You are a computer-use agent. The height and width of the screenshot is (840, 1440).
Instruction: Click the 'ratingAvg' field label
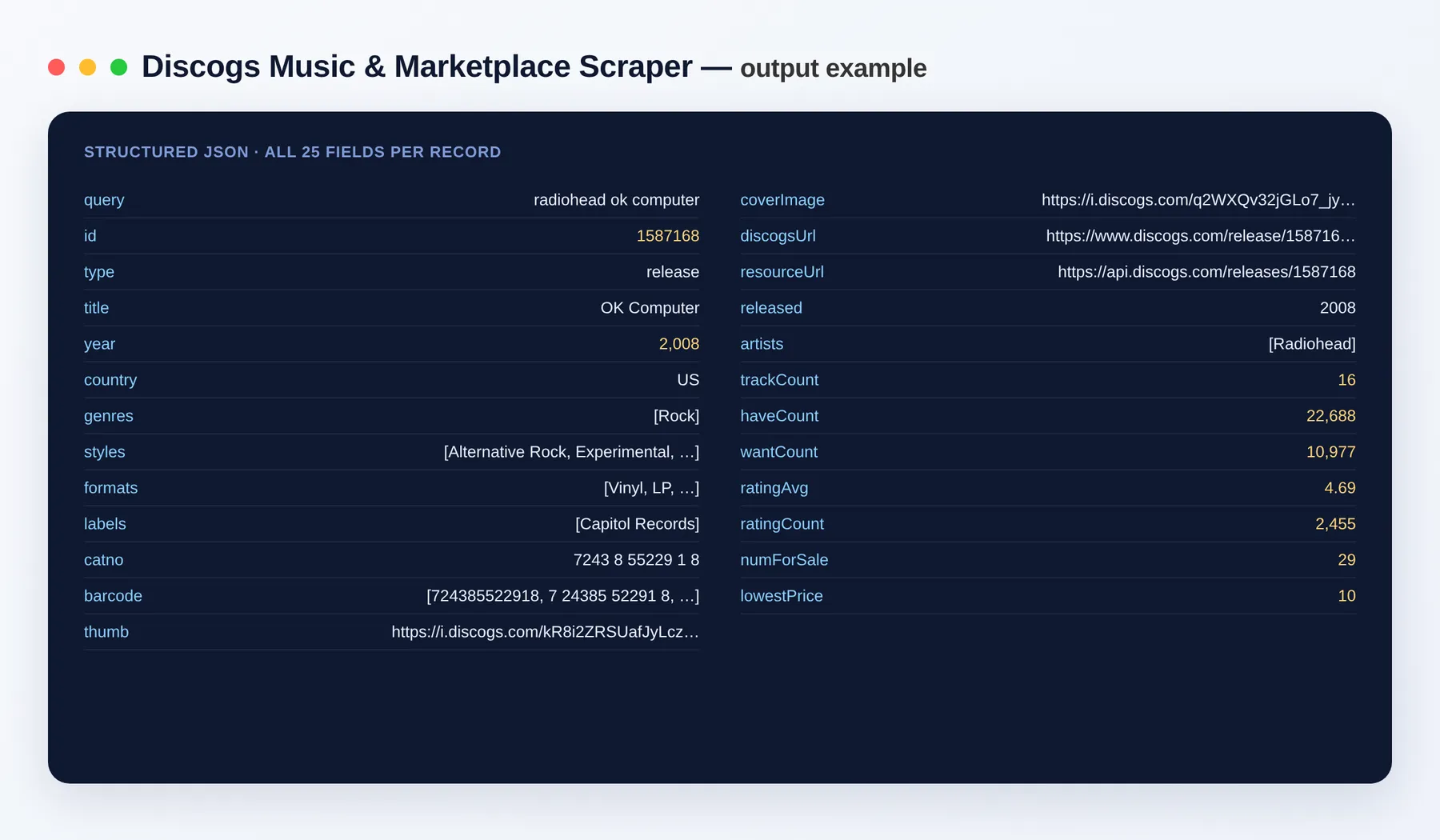774,488
